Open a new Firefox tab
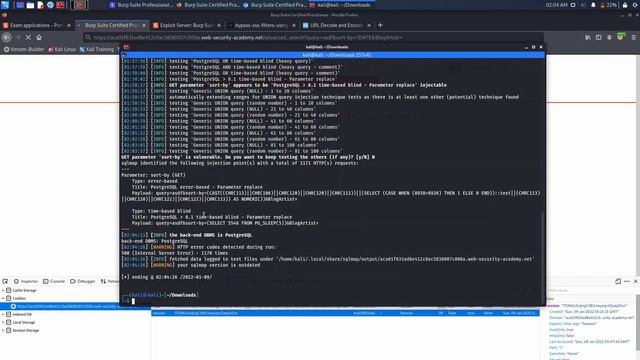This screenshot has height=360, width=640. click(x=380, y=25)
